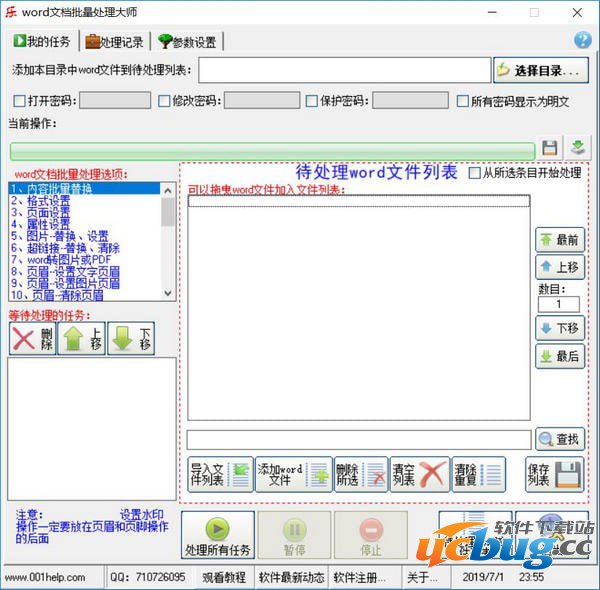Click the red X 删除 task button
Viewport: 600px width, 590px height.
[33, 339]
